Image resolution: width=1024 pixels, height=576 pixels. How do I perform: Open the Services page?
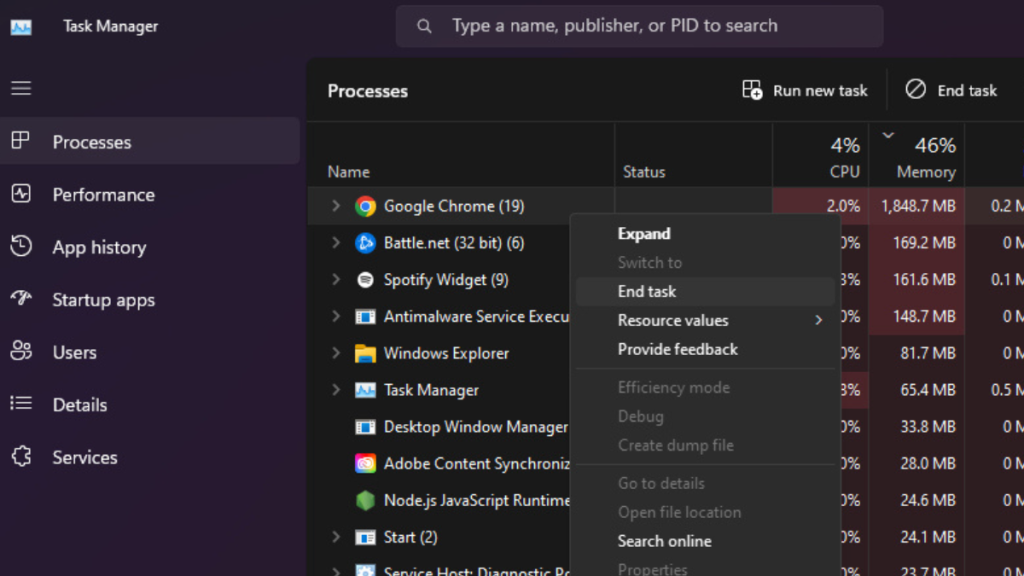coord(150,457)
